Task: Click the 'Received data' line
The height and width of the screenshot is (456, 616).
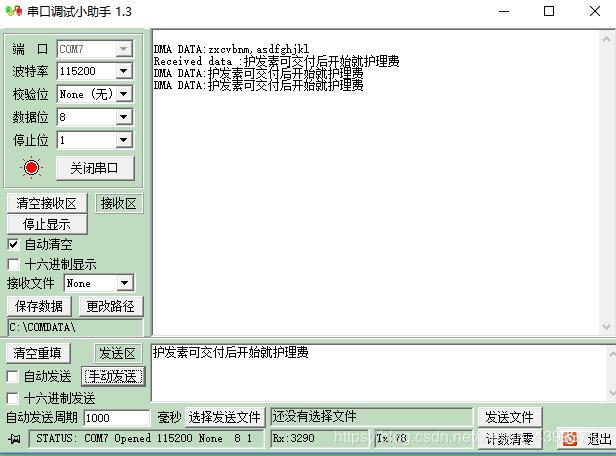Action: tap(277, 61)
